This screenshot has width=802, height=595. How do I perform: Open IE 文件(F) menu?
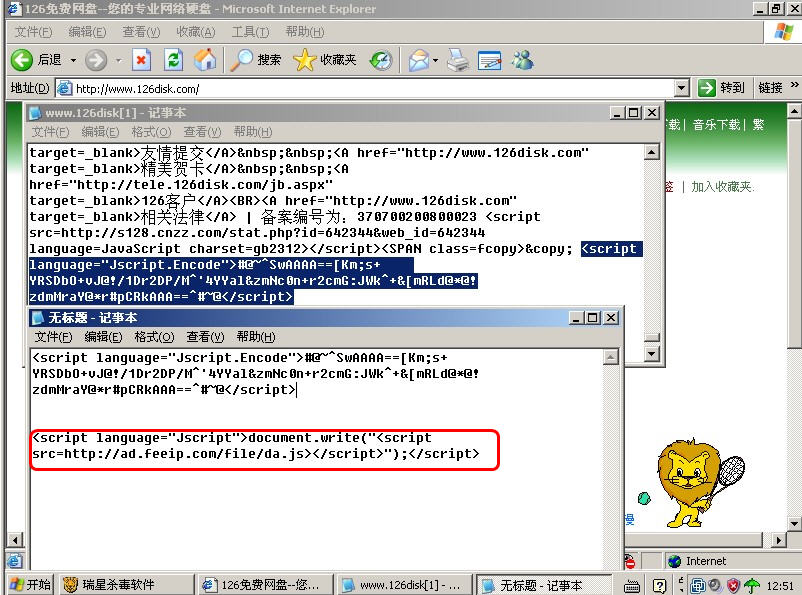tap(33, 32)
